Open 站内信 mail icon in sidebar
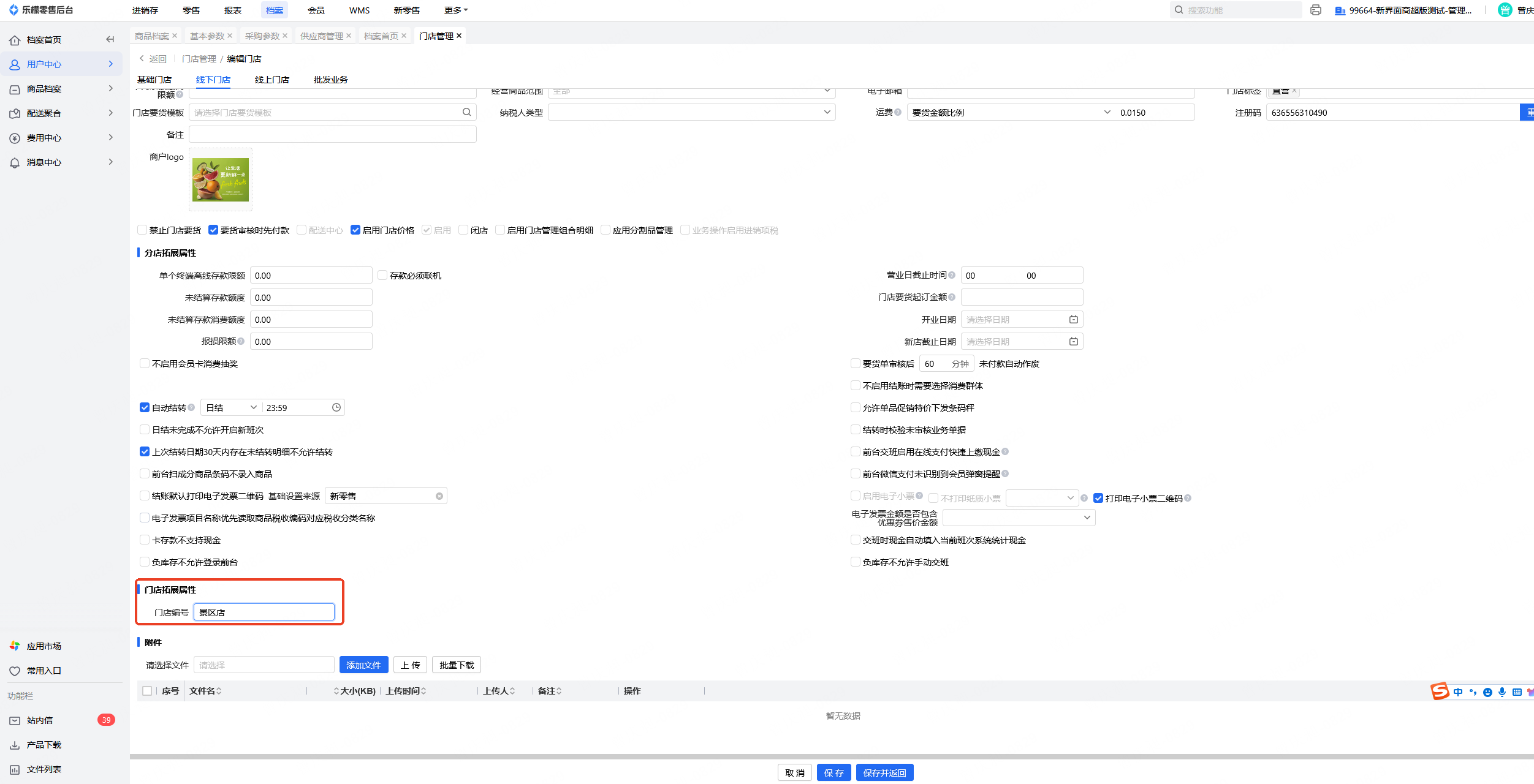The width and height of the screenshot is (1534, 784). (15, 720)
